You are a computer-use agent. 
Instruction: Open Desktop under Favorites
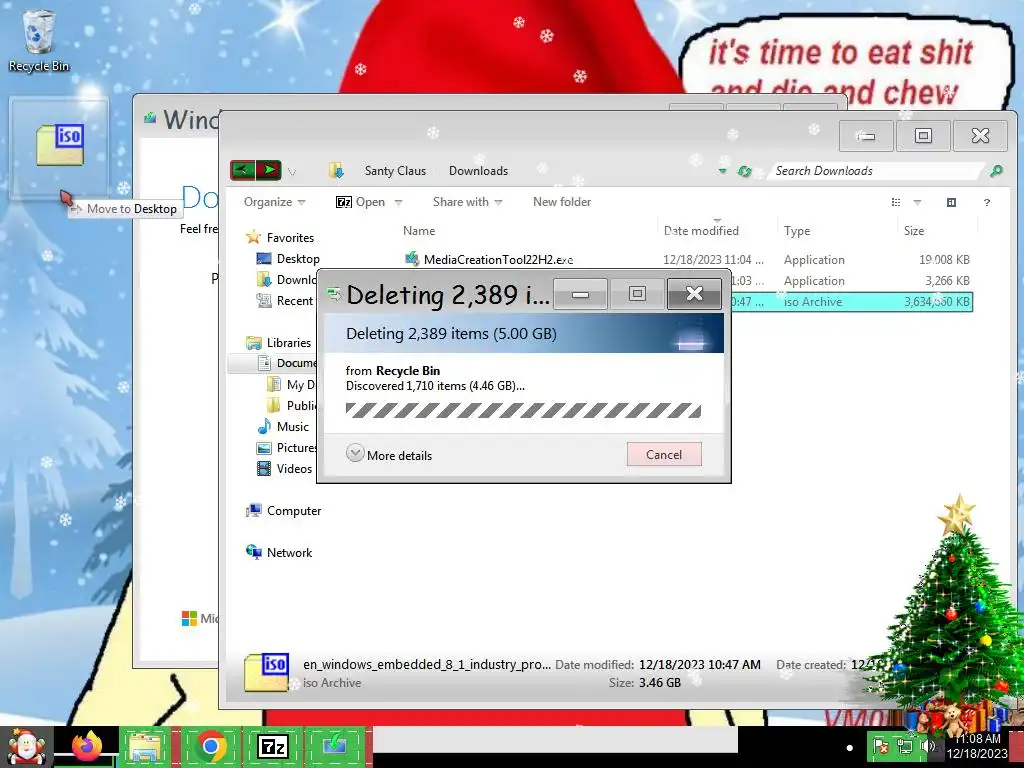(x=288, y=259)
